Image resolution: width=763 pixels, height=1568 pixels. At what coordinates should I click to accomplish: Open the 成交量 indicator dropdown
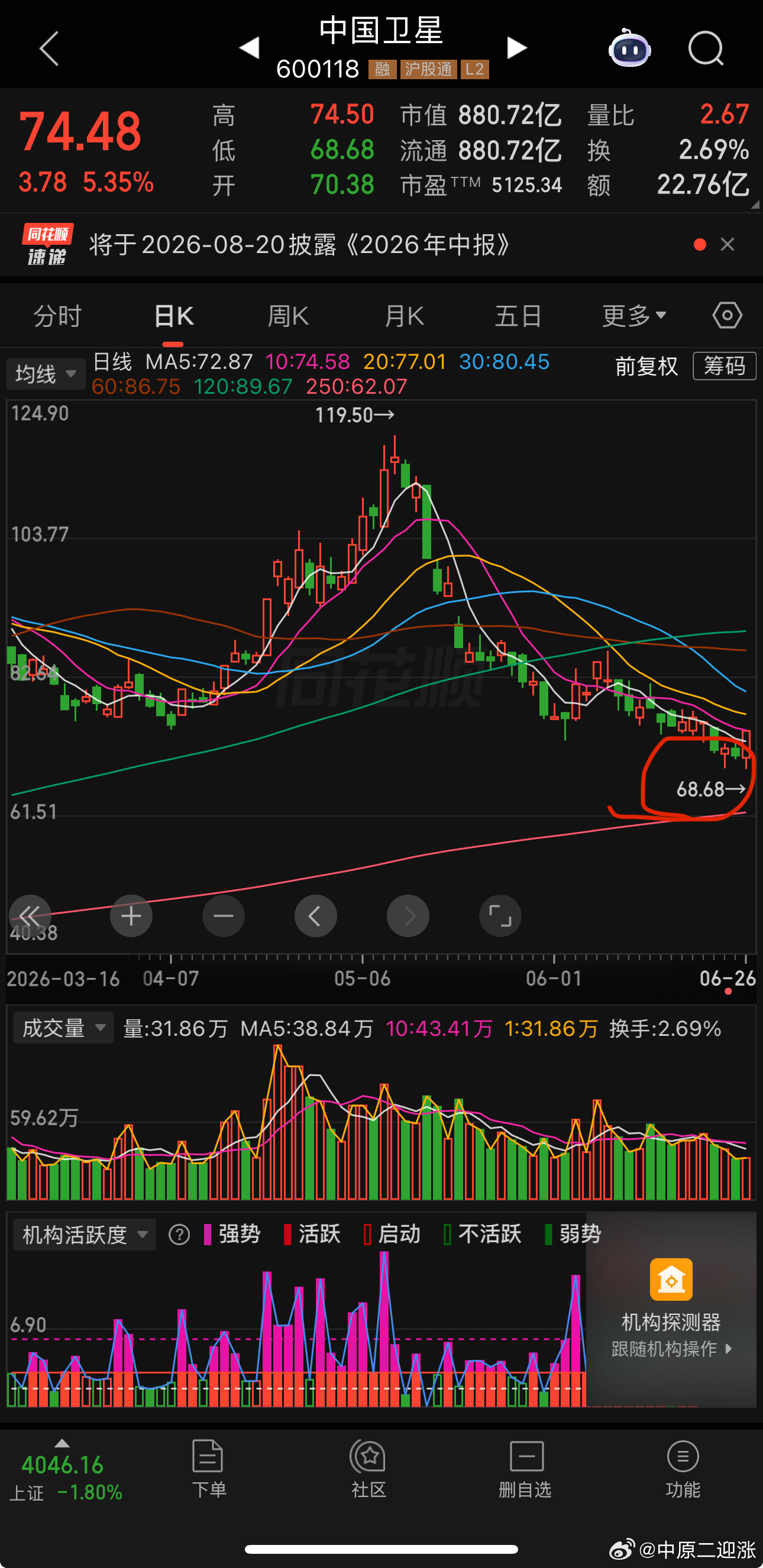click(63, 1028)
